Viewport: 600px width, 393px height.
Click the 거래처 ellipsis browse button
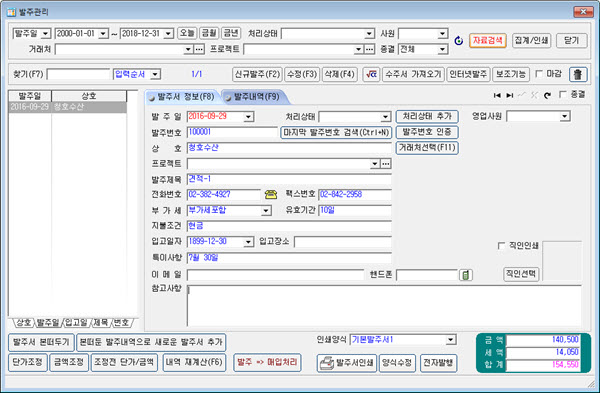tap(199, 49)
